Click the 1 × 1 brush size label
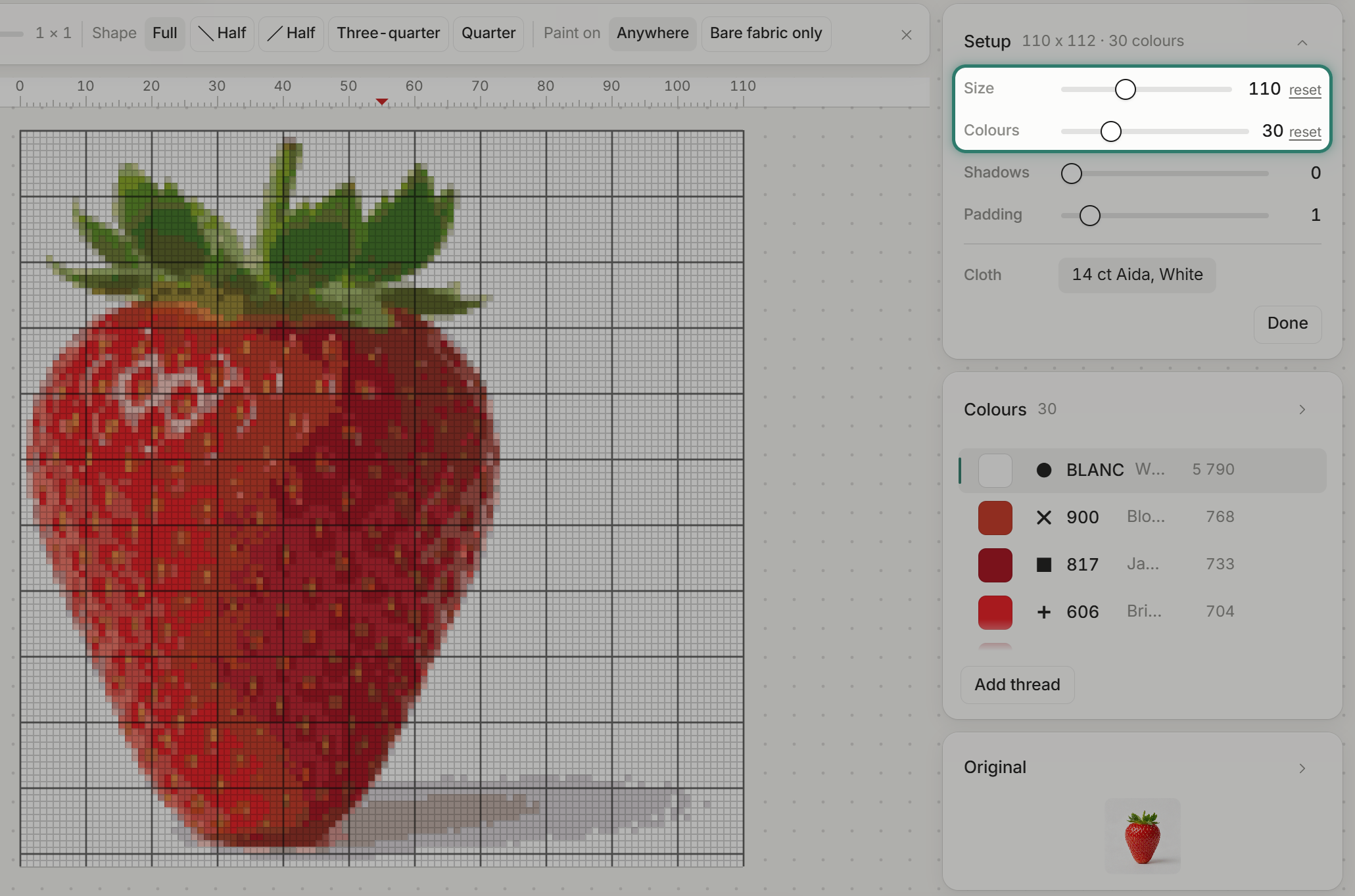1355x896 pixels. pyautogui.click(x=53, y=33)
